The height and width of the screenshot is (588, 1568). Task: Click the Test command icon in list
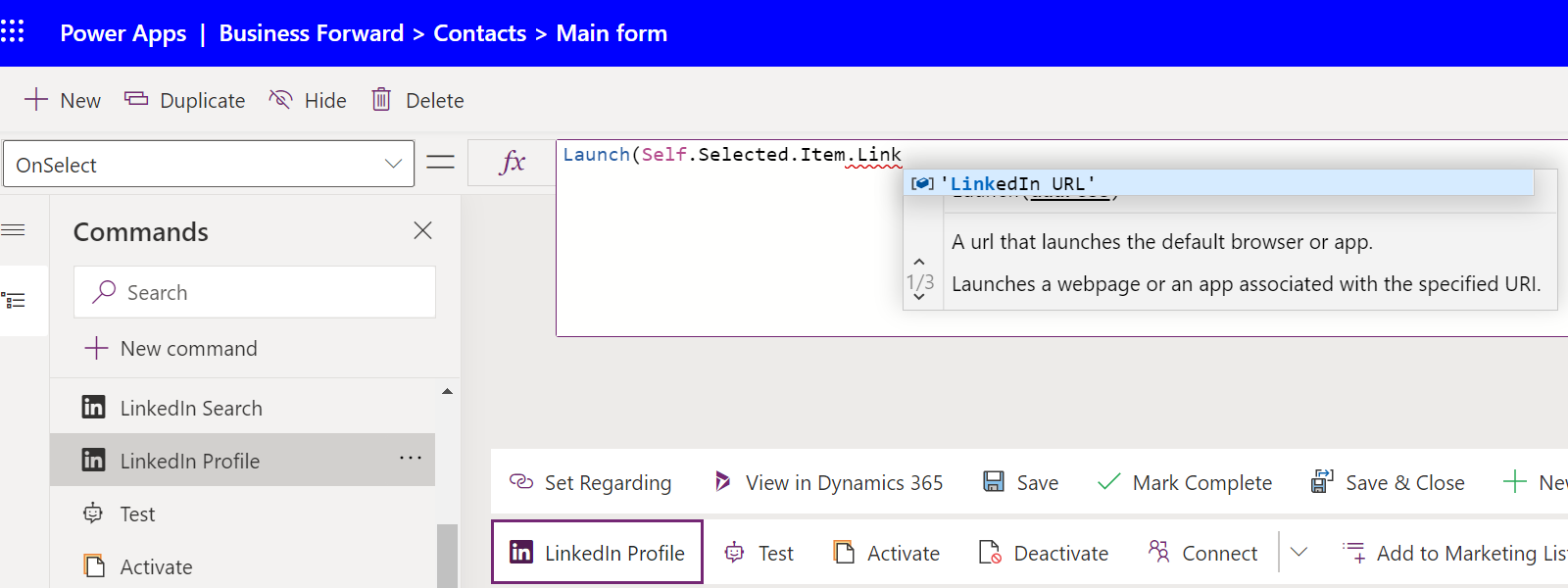[x=93, y=513]
